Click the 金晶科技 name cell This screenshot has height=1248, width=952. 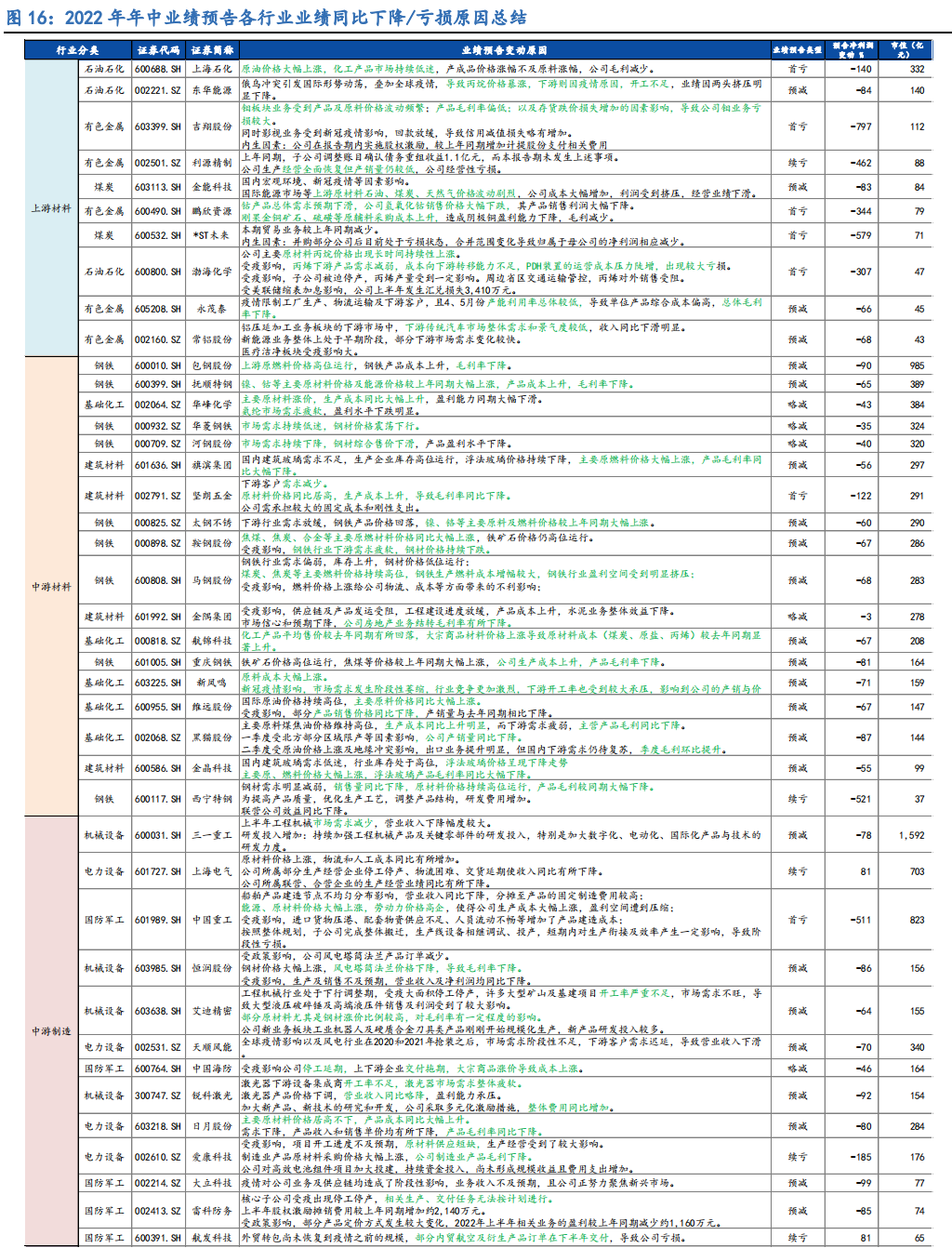(x=212, y=768)
